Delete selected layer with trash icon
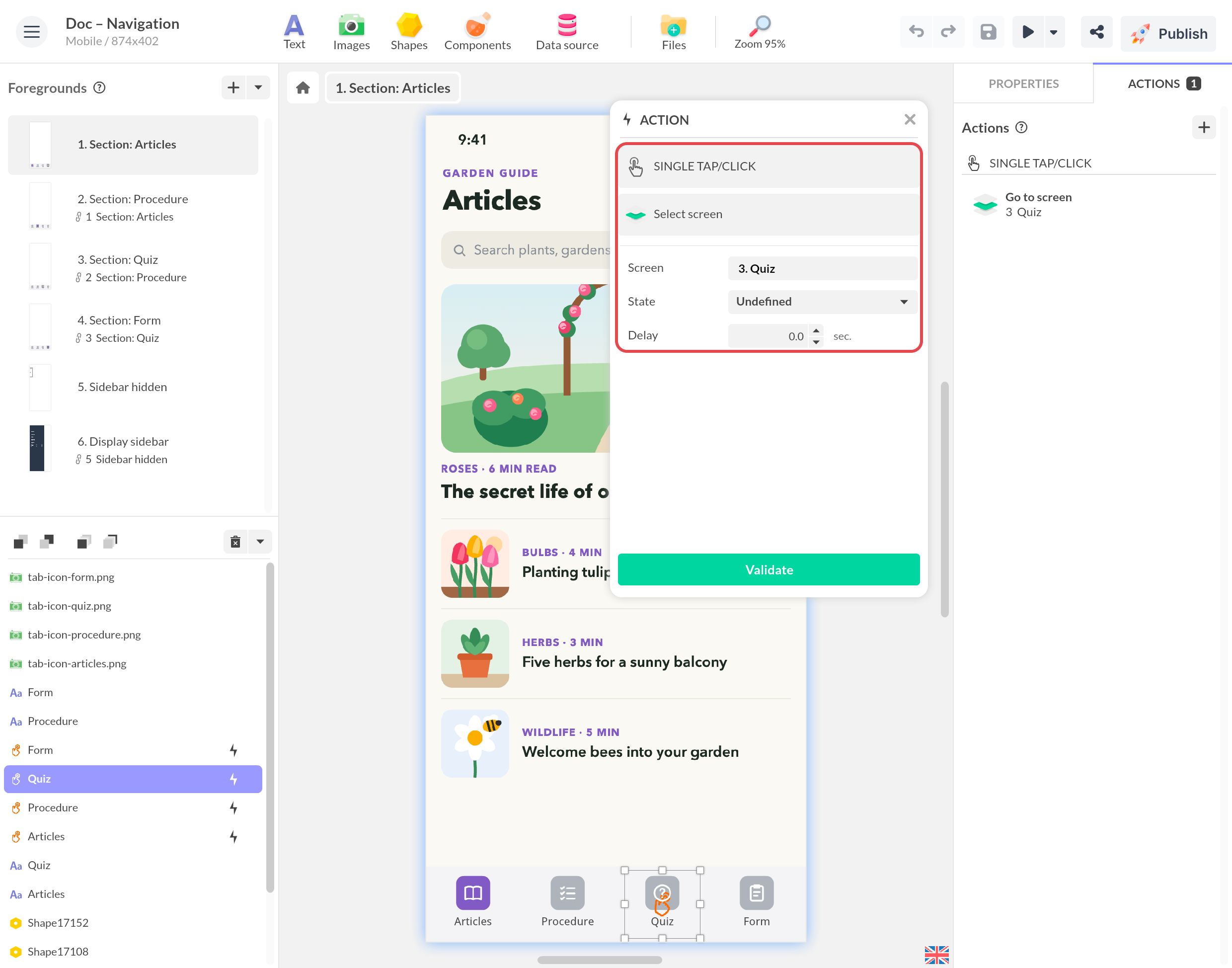The width and height of the screenshot is (1232, 968). 235,542
